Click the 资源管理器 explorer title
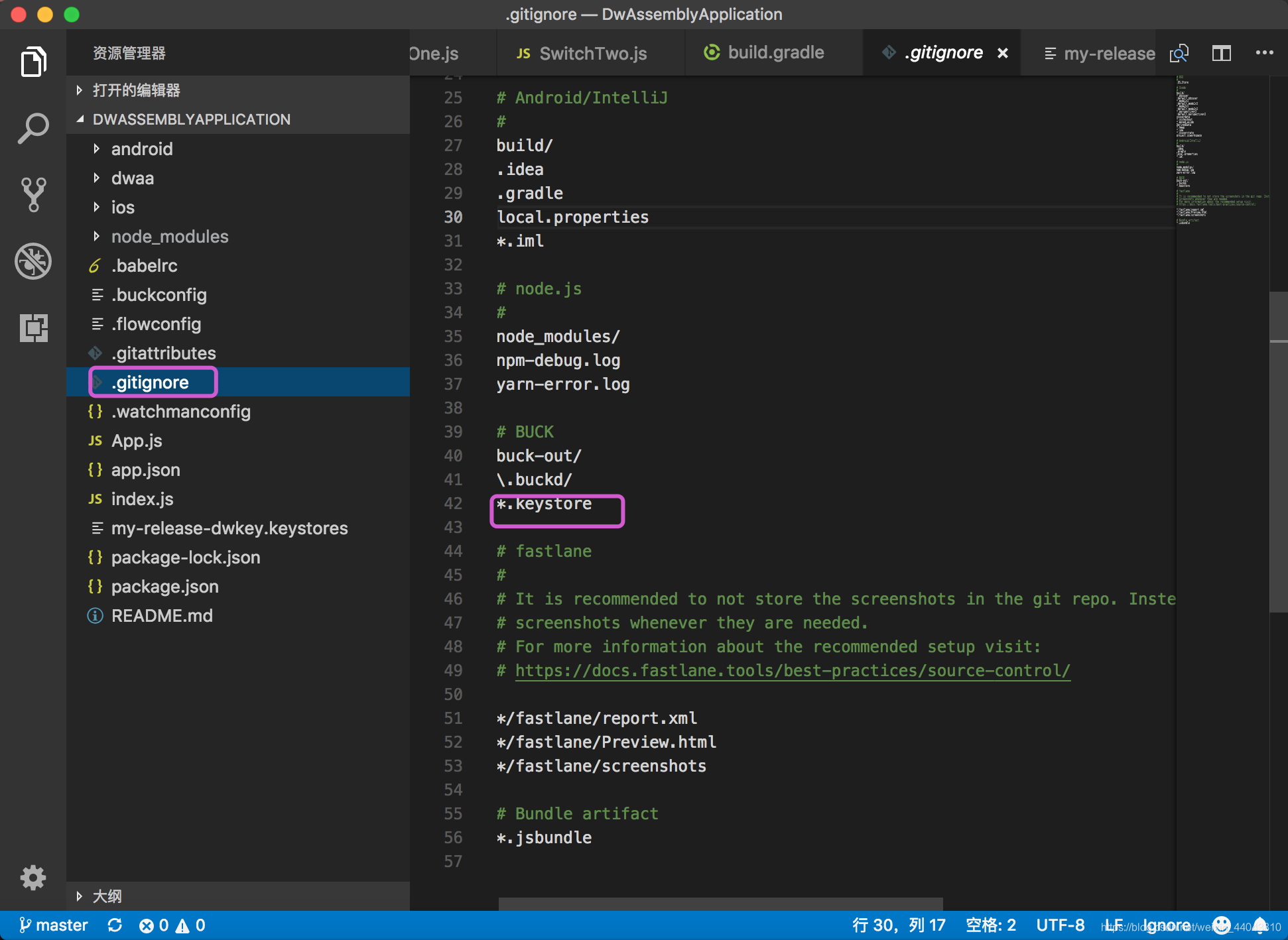Screen dimensions: 1288x940 click(129, 53)
